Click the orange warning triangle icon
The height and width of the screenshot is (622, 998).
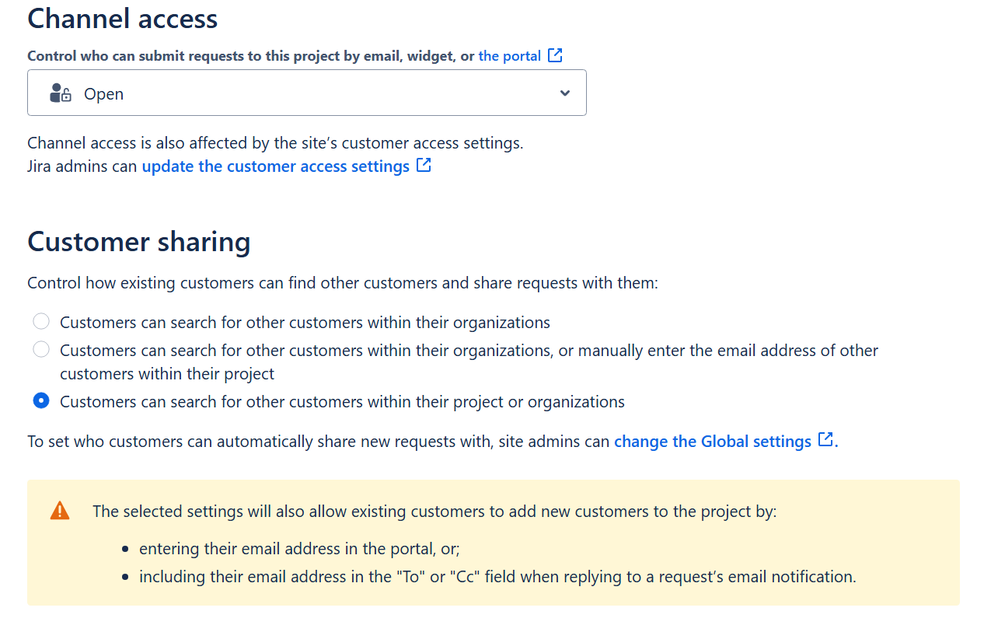[x=60, y=511]
